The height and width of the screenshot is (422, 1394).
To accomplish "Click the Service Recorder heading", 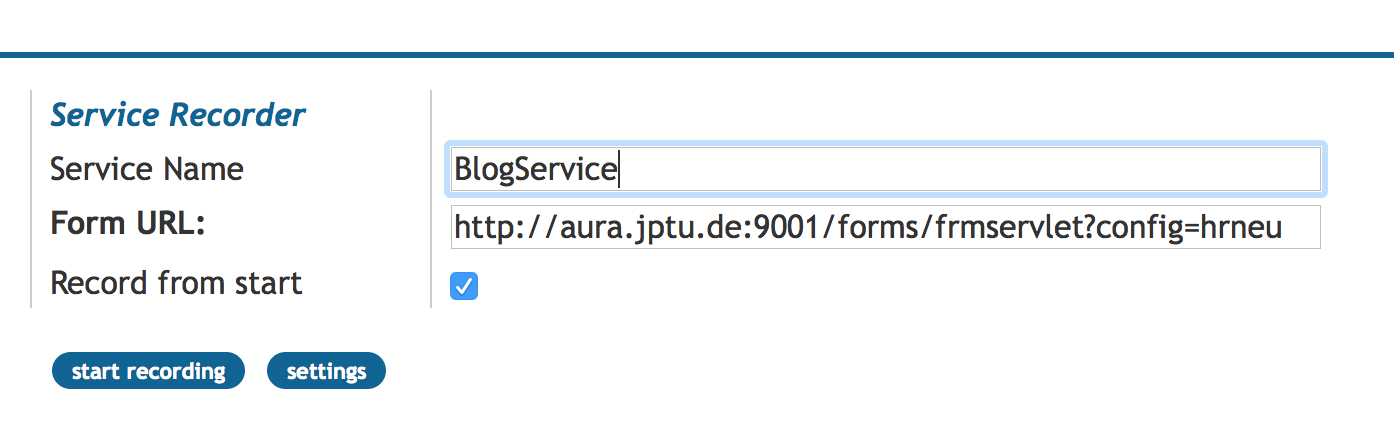I will coord(178,115).
